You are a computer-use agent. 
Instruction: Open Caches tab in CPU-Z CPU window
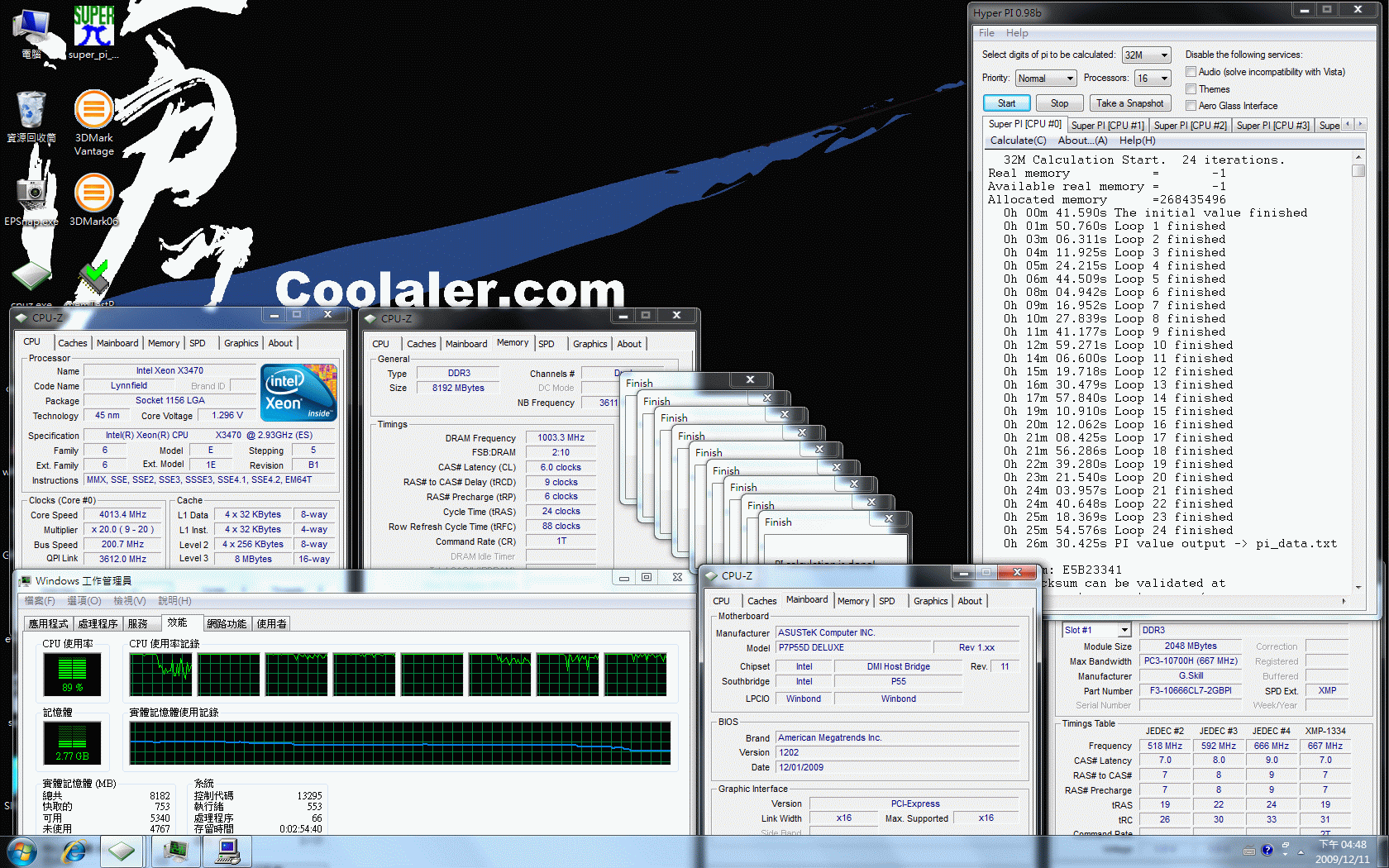(72, 343)
